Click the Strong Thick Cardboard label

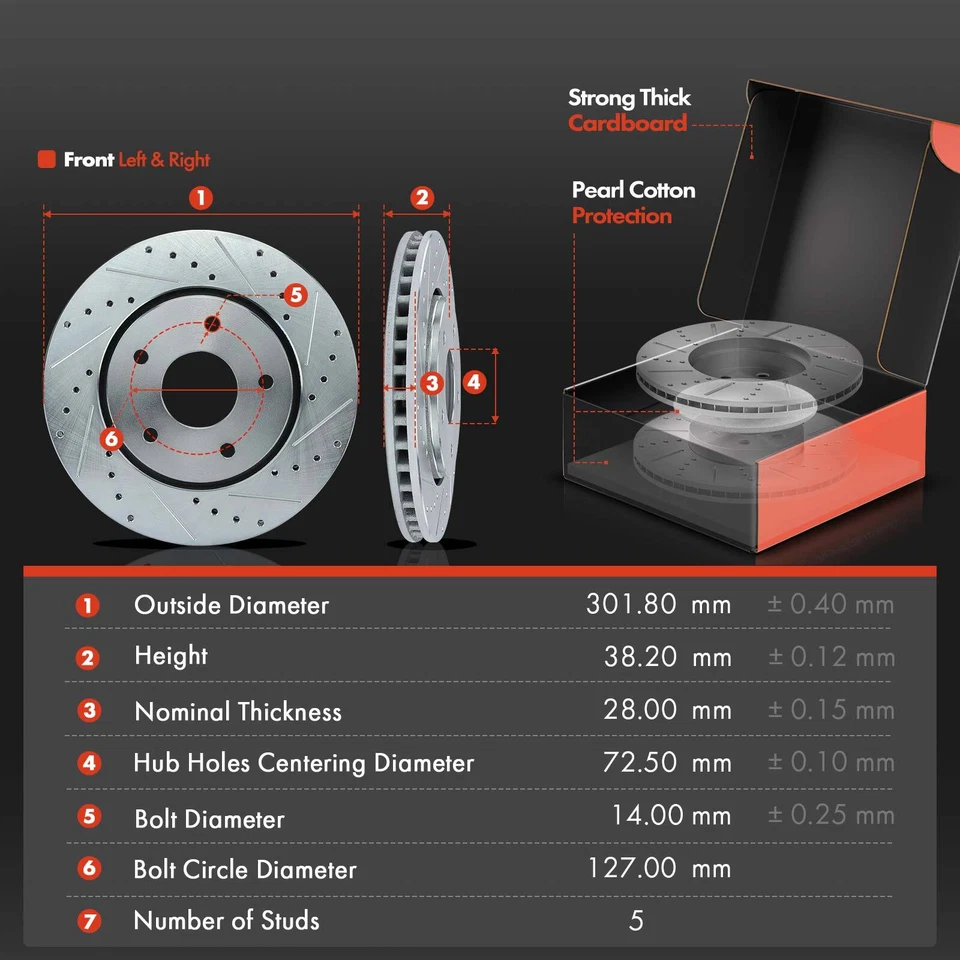coord(629,110)
